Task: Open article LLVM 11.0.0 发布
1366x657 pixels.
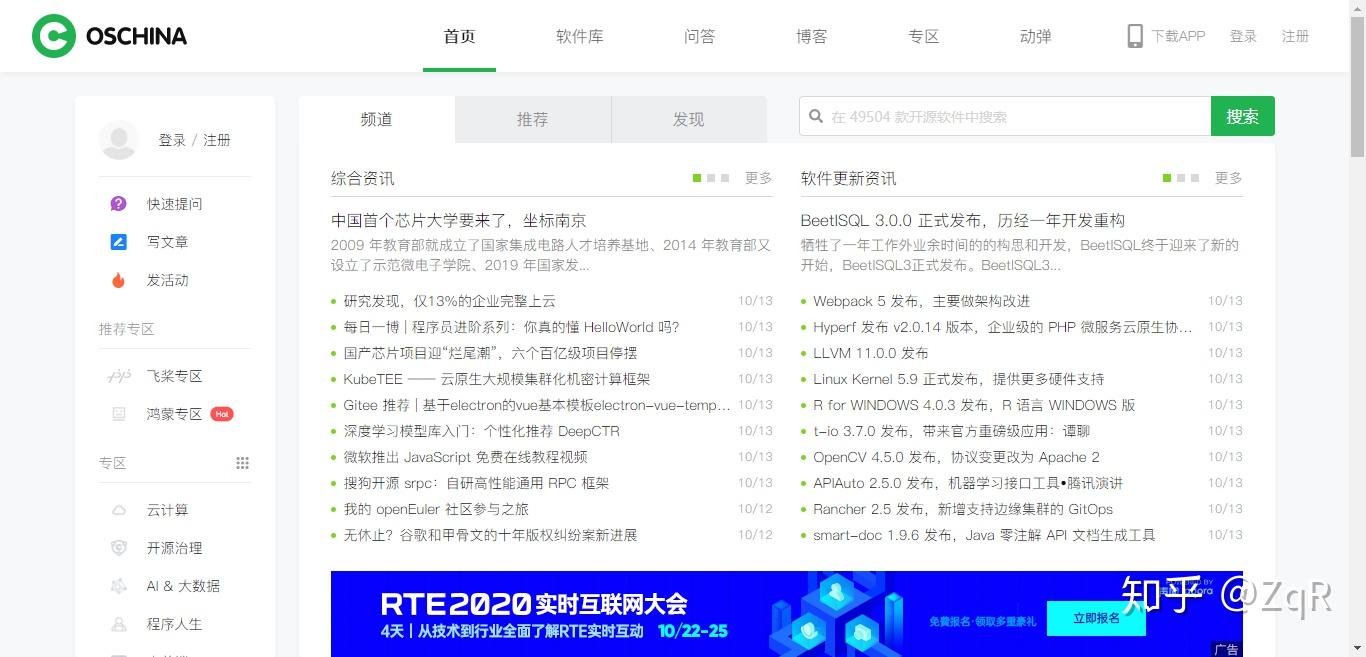Action: (x=871, y=353)
